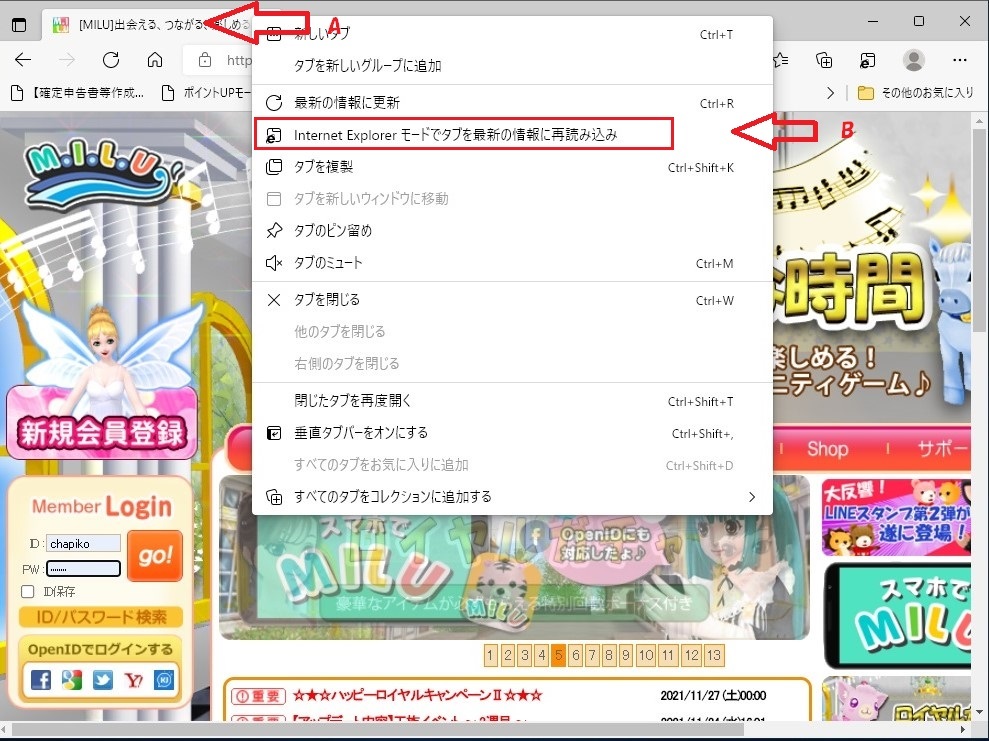Open the Favorites star-list icon

(781, 60)
